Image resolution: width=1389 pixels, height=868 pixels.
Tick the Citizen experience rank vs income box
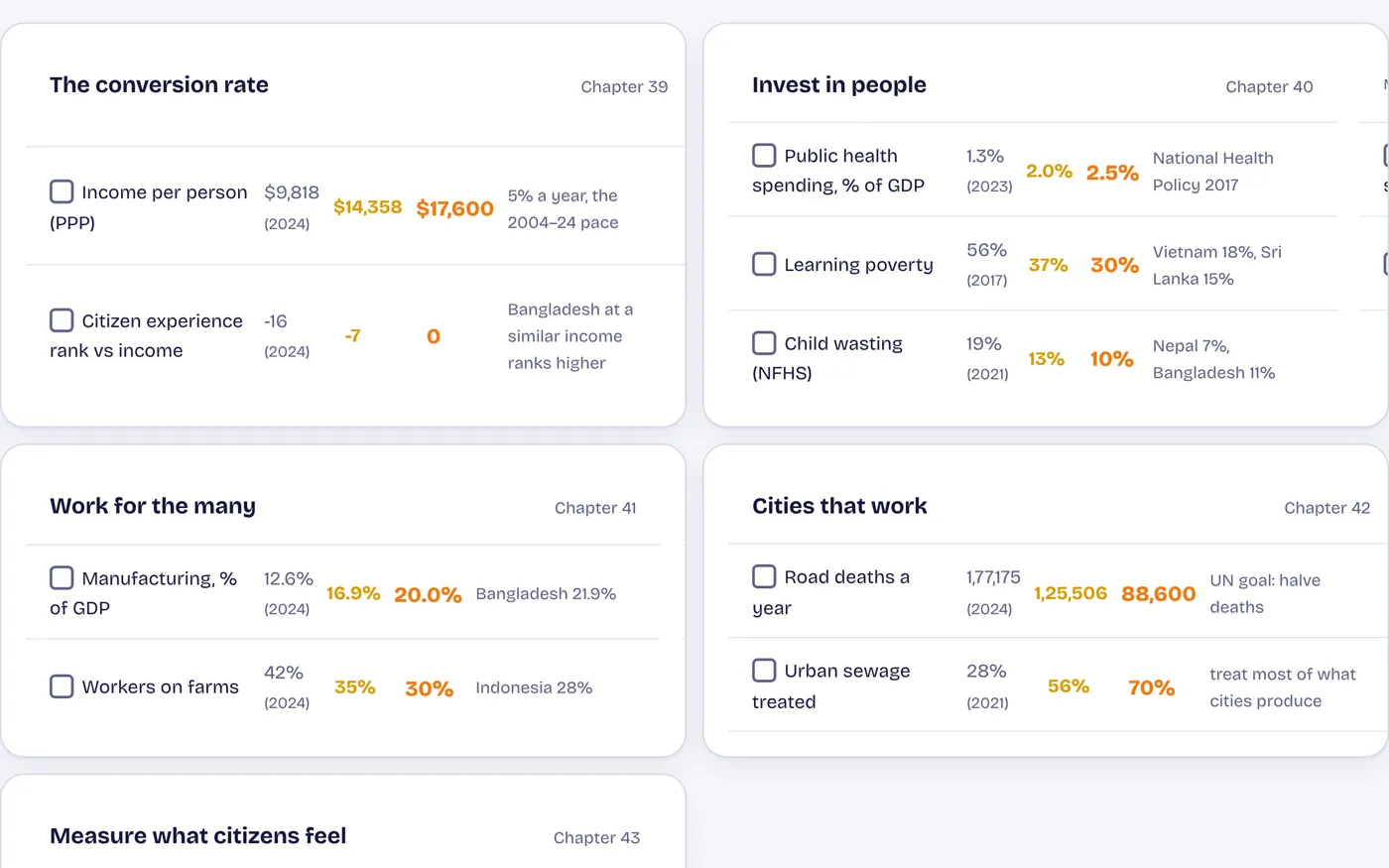coord(62,319)
